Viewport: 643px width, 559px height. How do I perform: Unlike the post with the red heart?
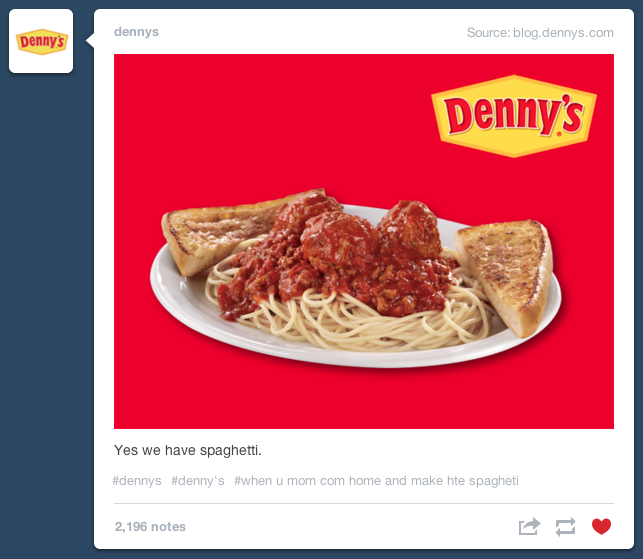[602, 526]
